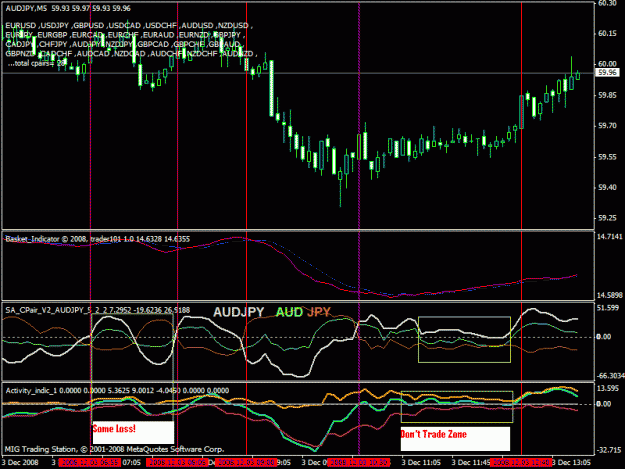The width and height of the screenshot is (625, 469).
Task: Click the 14.7141 basket scale value
Action: tap(609, 237)
